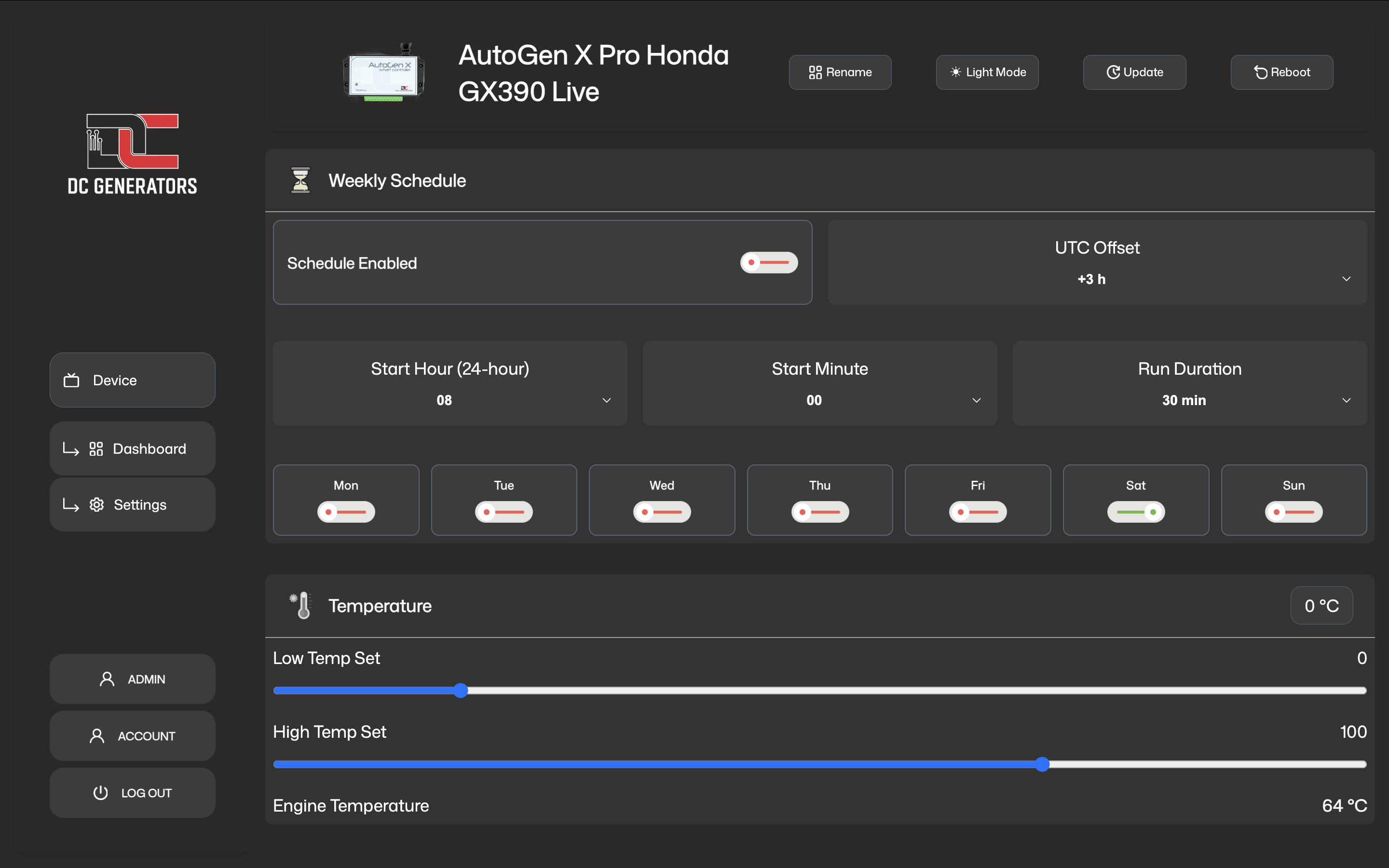Click the 'Engine Temperature' label
Viewport: 1389px width, 868px height.
click(351, 805)
